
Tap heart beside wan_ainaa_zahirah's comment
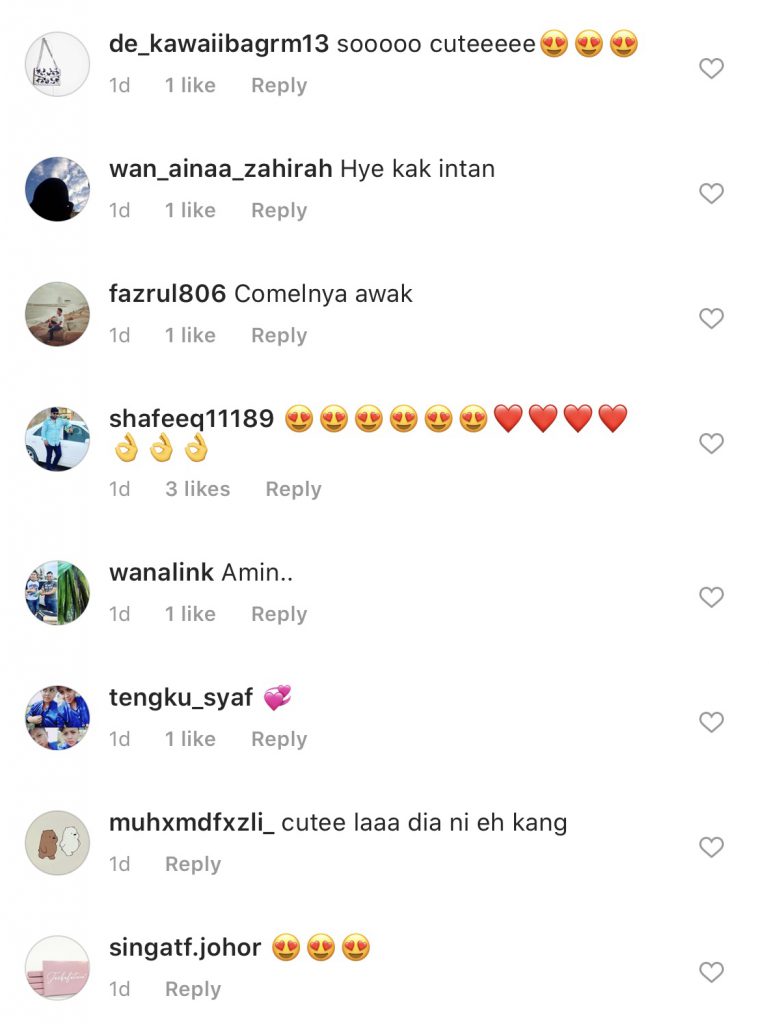[x=711, y=193]
